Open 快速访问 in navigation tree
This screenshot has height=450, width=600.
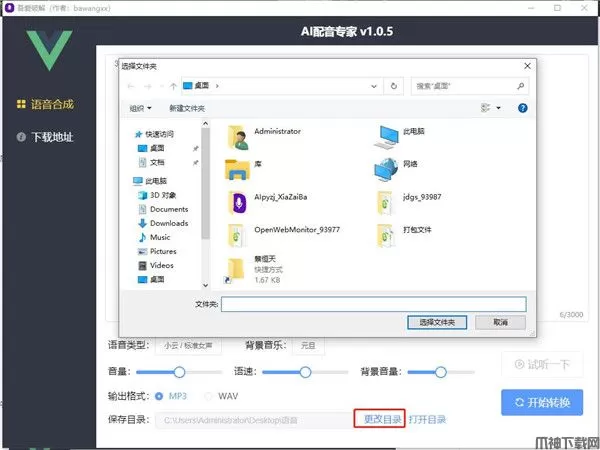point(155,134)
